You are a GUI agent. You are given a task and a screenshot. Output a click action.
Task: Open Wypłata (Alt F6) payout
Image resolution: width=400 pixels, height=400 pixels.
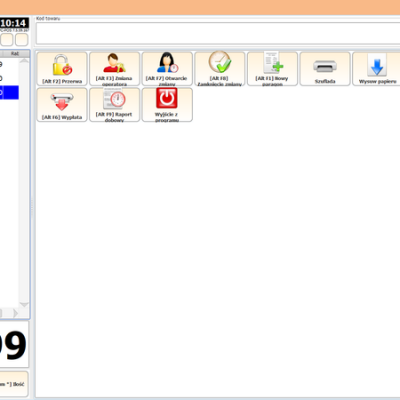click(x=62, y=105)
